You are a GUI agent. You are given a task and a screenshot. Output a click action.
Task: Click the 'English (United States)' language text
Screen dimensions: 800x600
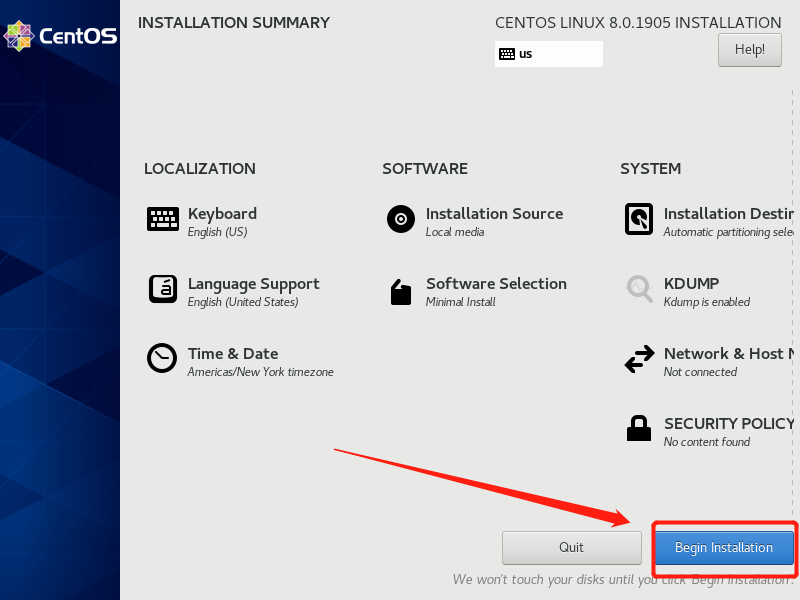243,302
